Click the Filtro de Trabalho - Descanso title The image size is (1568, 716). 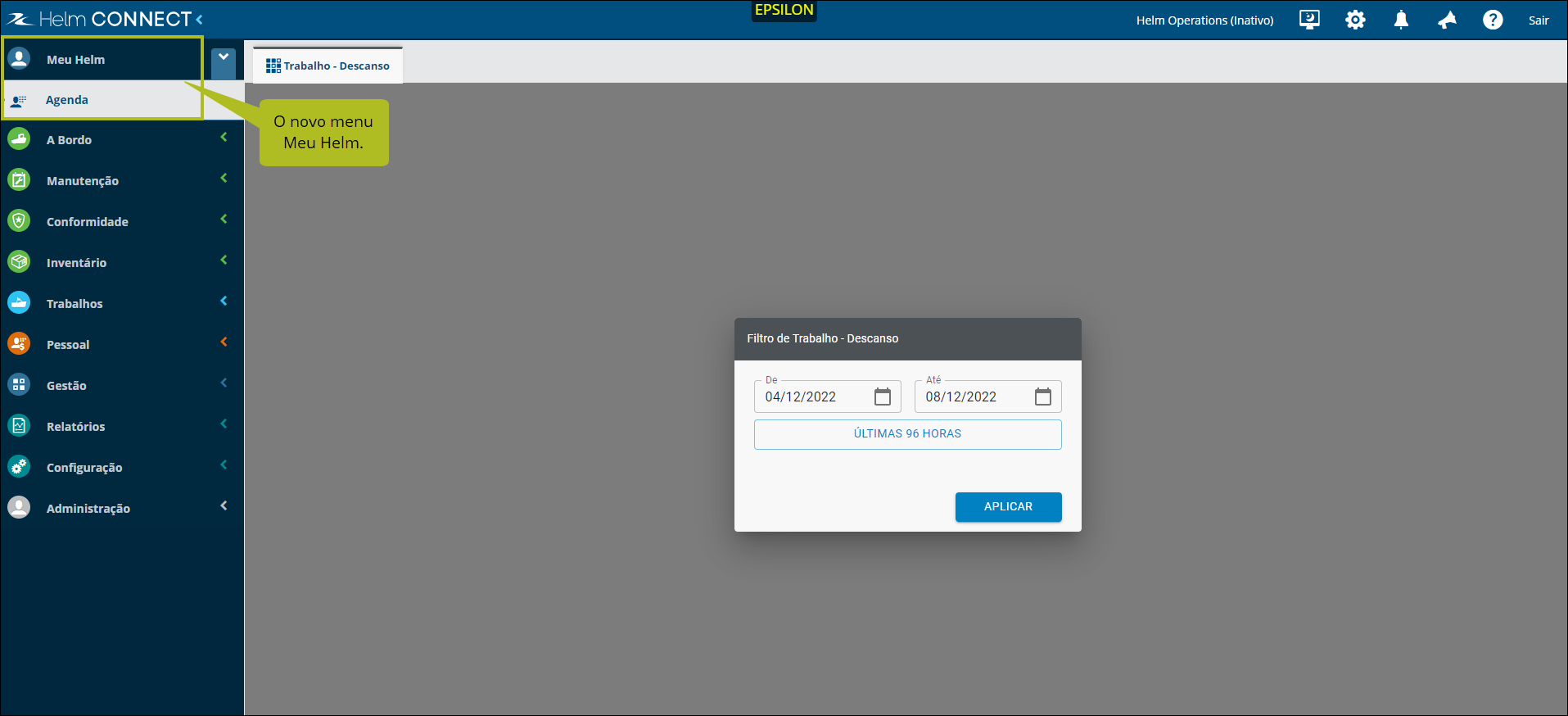pos(822,338)
